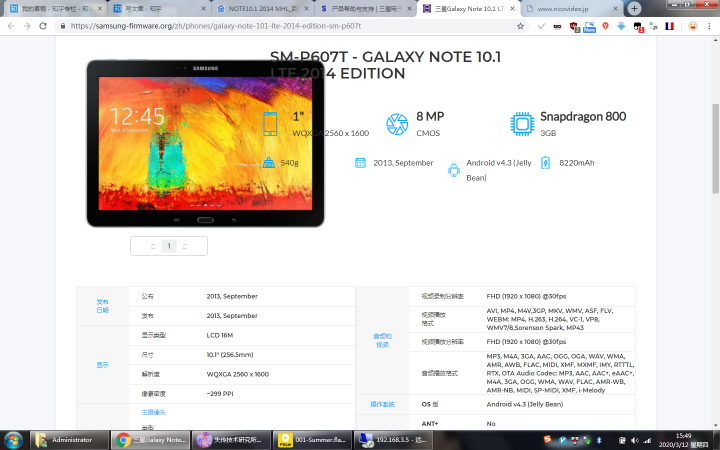Click the release date section label in blue
The image size is (720, 450).
[x=102, y=306]
